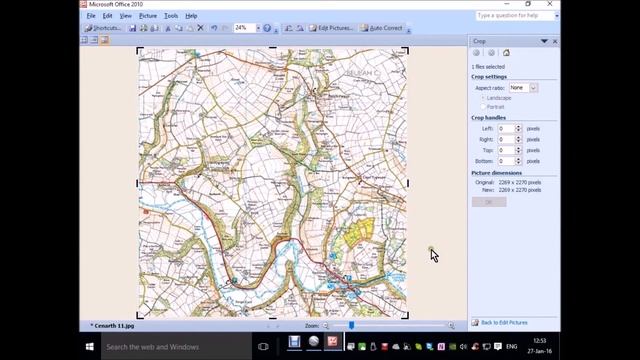This screenshot has height=360, width=640.
Task: Open the zoom percentage dropdown arrow
Action: (258, 28)
